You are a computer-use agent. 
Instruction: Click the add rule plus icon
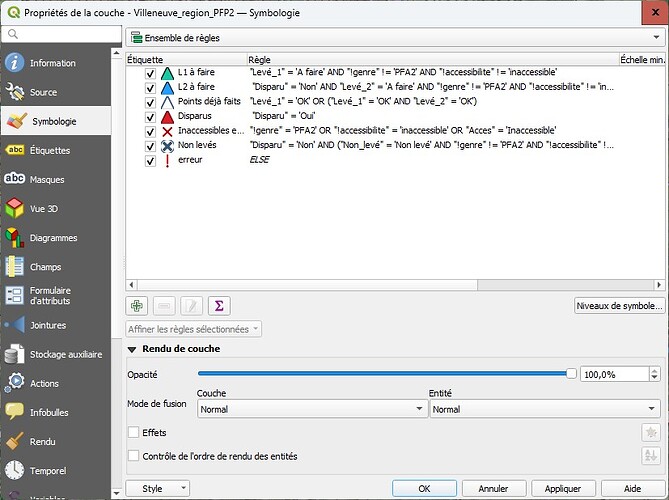[137, 306]
